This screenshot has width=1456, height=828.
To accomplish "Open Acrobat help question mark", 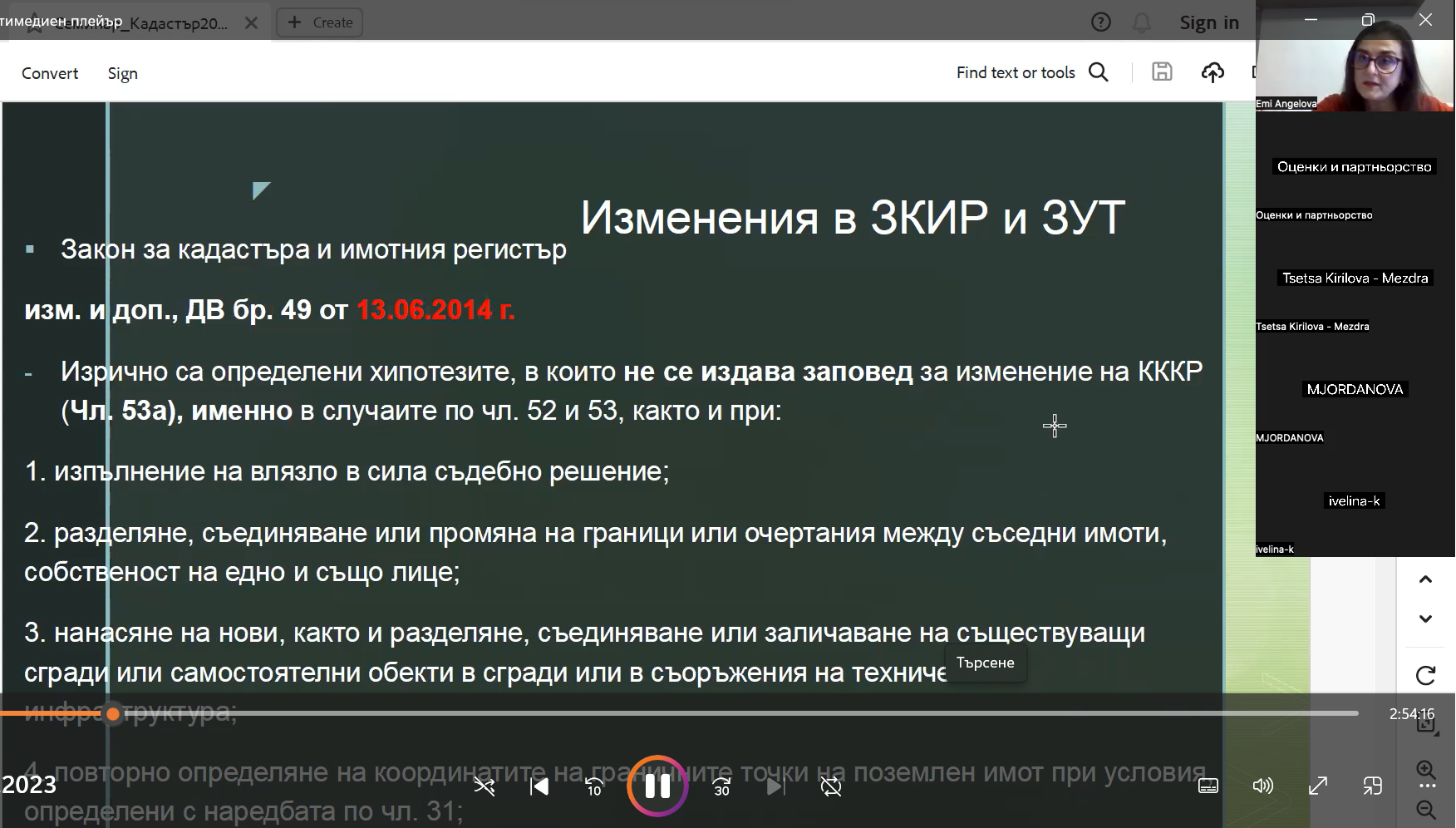I will pyautogui.click(x=1100, y=22).
